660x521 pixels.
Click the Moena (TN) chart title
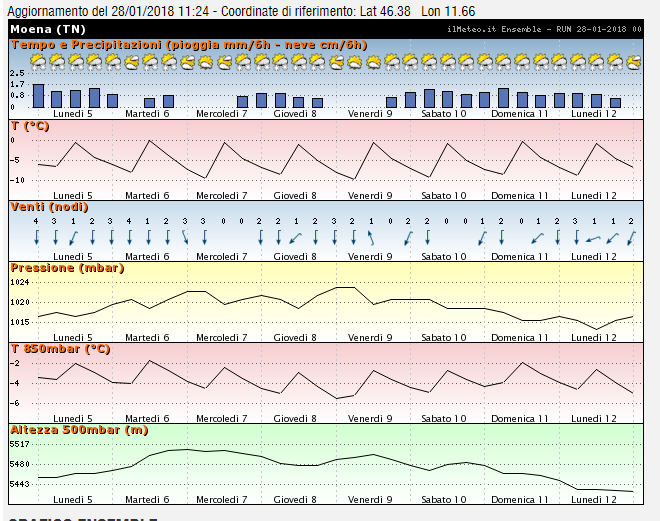pyautogui.click(x=48, y=29)
